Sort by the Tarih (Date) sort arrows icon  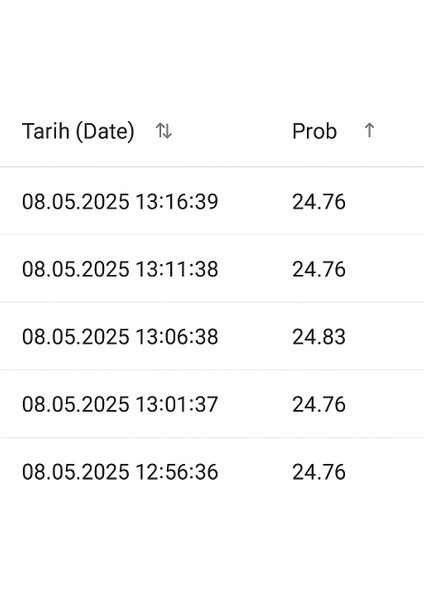click(x=163, y=131)
